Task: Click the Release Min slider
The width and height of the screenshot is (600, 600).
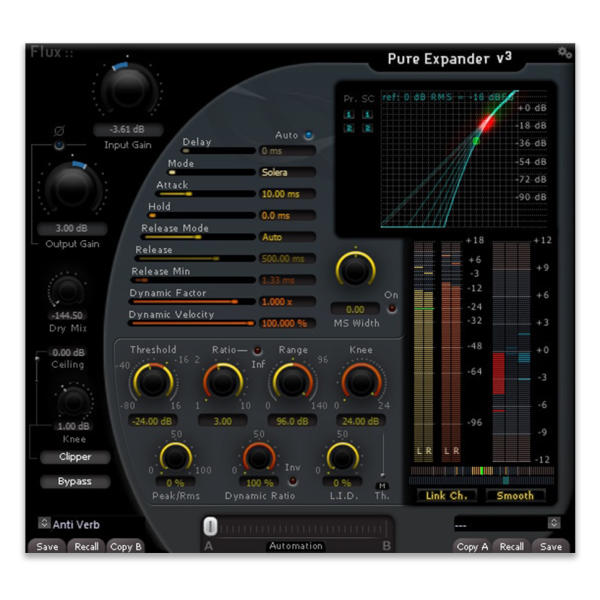Action: tap(193, 280)
